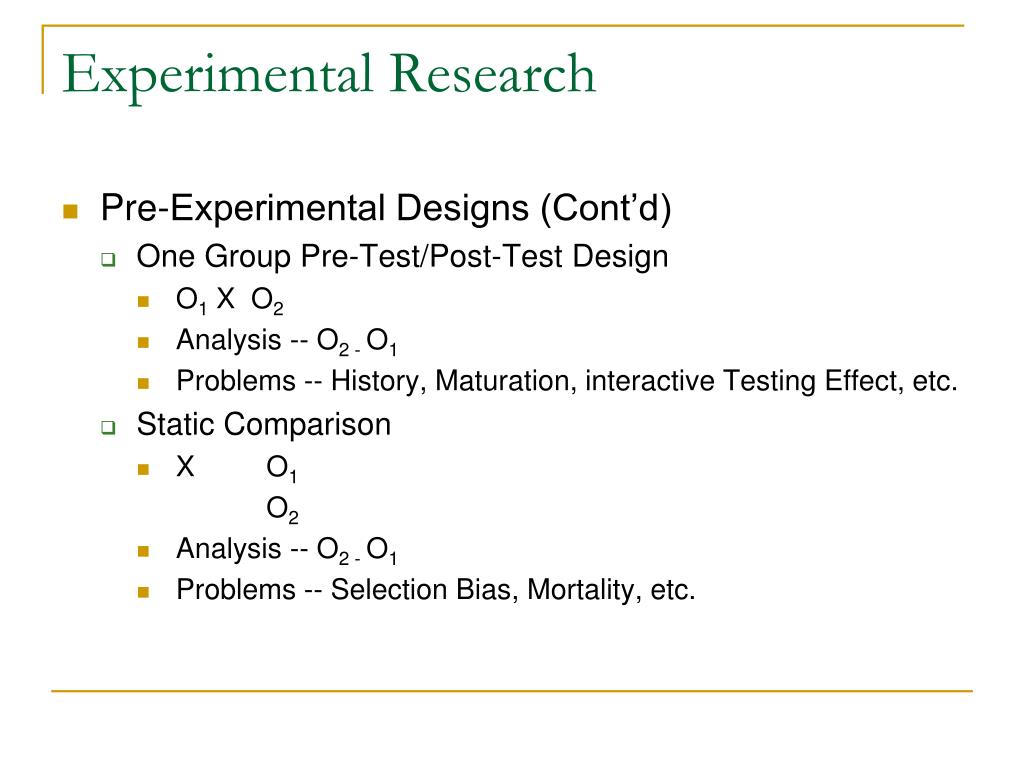Click the hollow square bullet beside One Group Pre-Test/Post-Test

[108, 260]
